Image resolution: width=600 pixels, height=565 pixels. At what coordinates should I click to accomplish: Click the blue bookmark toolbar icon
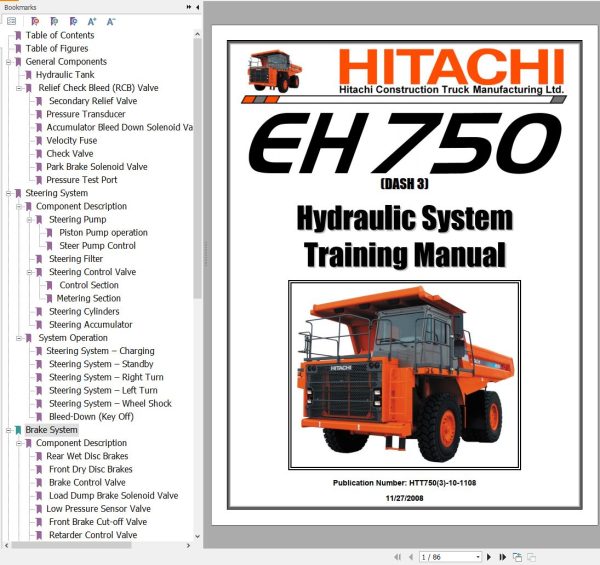point(73,21)
